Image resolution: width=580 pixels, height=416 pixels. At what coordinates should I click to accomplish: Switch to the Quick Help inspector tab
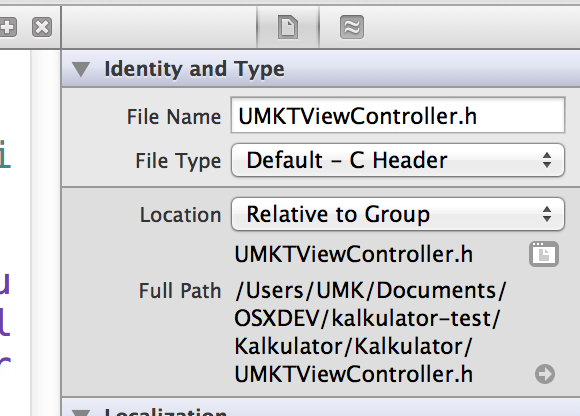[x=352, y=27]
